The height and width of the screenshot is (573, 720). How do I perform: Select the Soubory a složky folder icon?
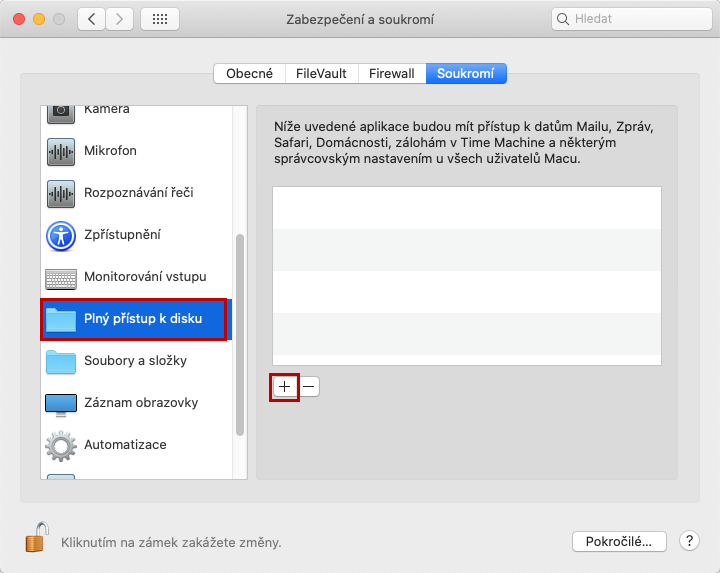tap(61, 361)
